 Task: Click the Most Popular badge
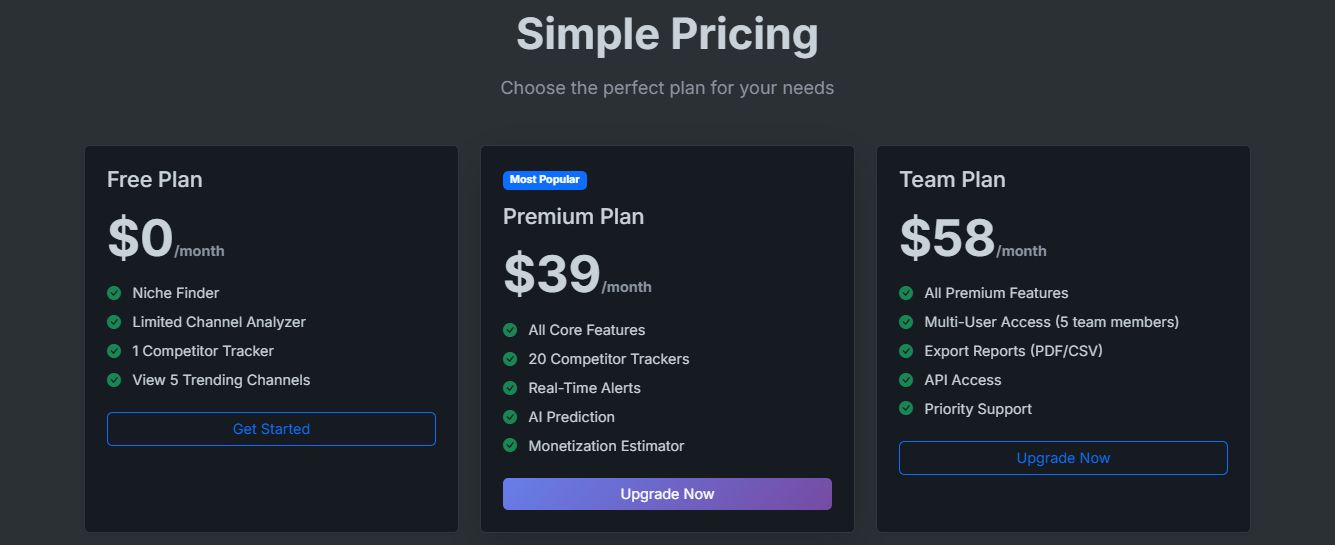tap(544, 180)
